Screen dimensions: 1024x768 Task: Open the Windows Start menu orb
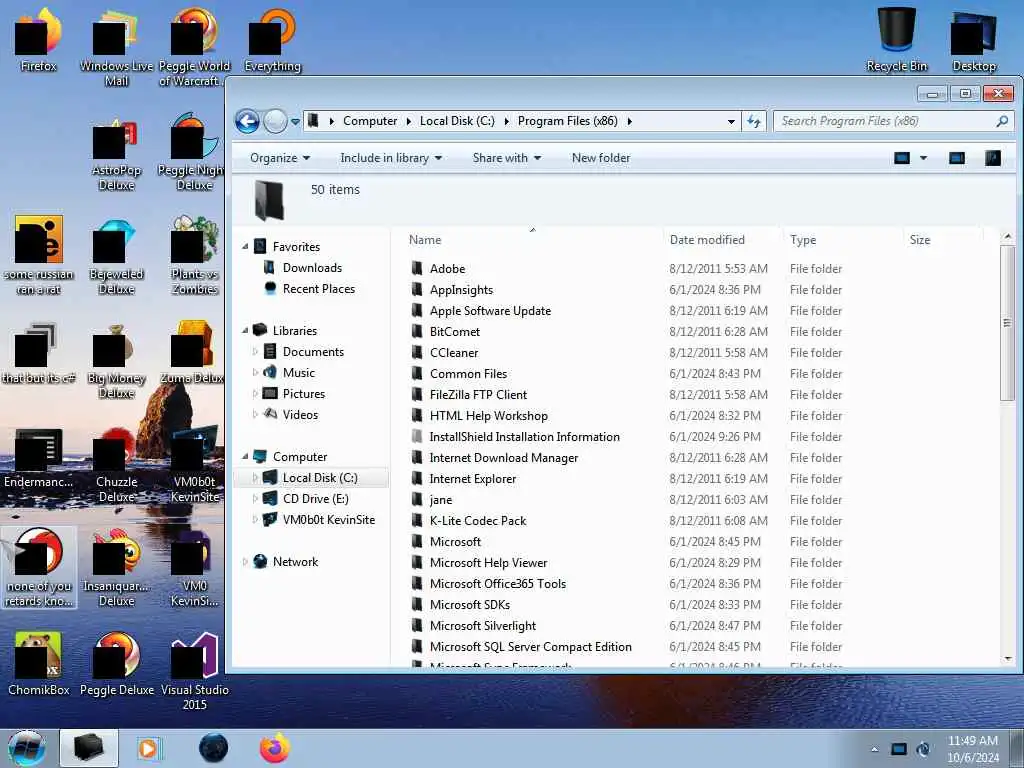pos(27,748)
